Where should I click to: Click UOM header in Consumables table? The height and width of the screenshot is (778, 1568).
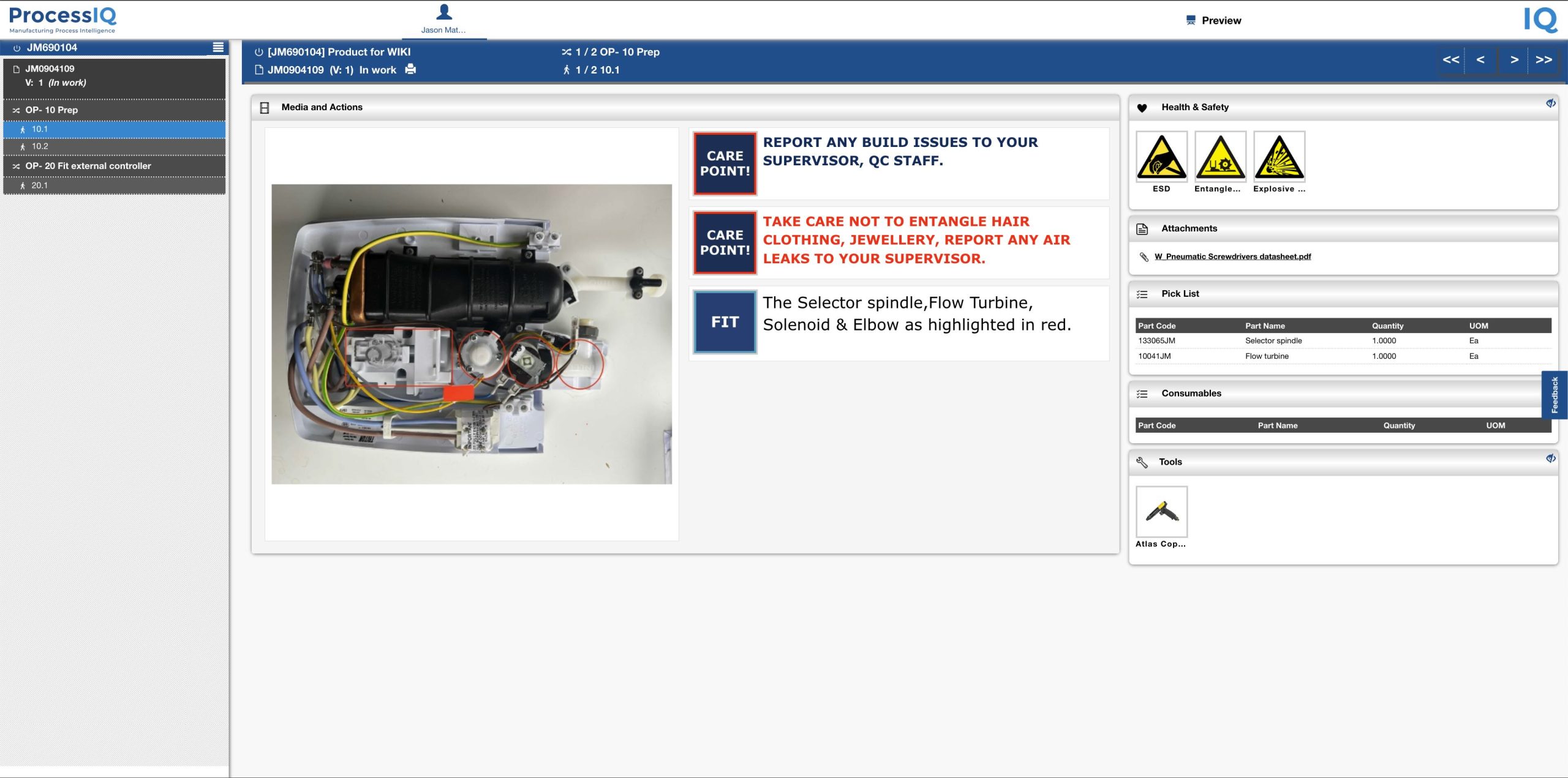1495,425
